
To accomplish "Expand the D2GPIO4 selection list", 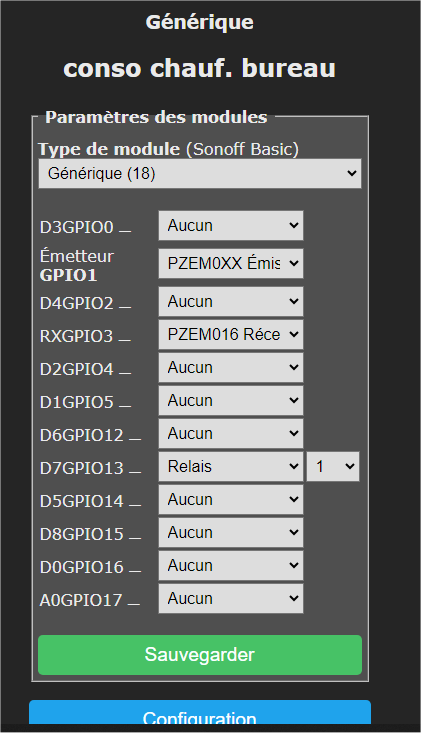I will pyautogui.click(x=231, y=367).
